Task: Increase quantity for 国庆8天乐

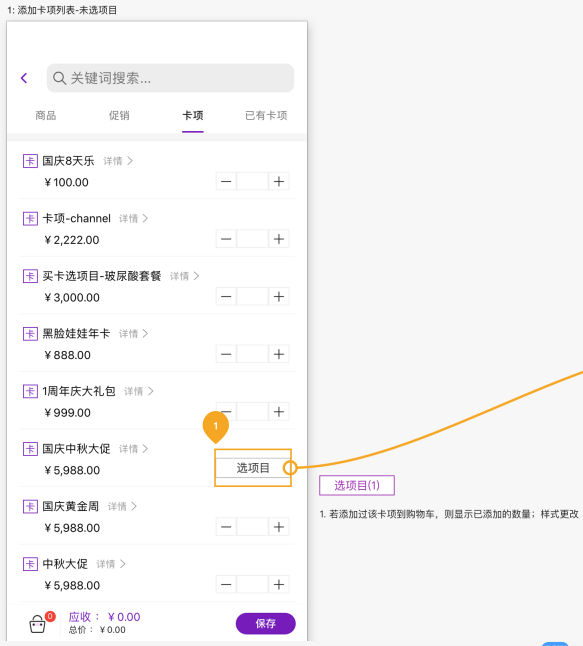Action: tap(279, 181)
